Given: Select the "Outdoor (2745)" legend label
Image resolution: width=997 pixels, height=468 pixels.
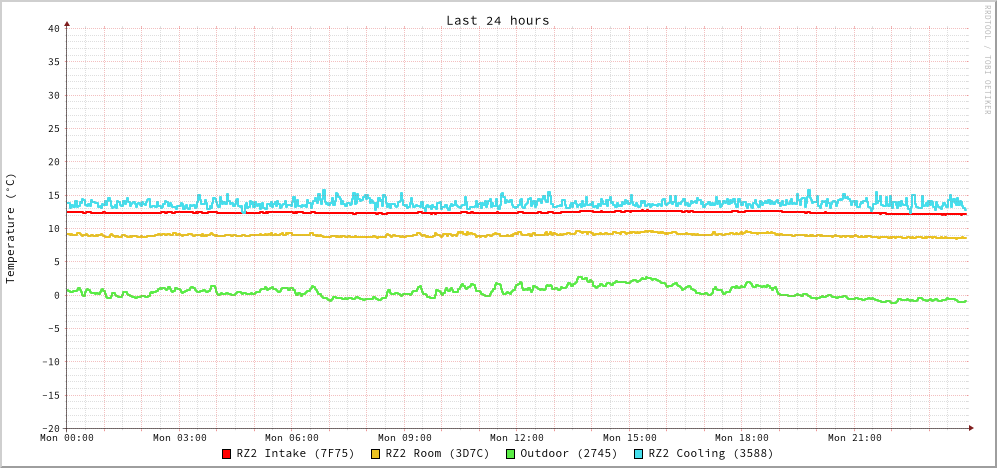Looking at the screenshot, I should (x=568, y=453).
